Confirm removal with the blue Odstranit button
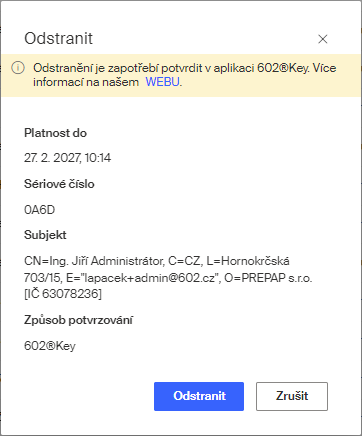The width and height of the screenshot is (362, 436). 199,396
